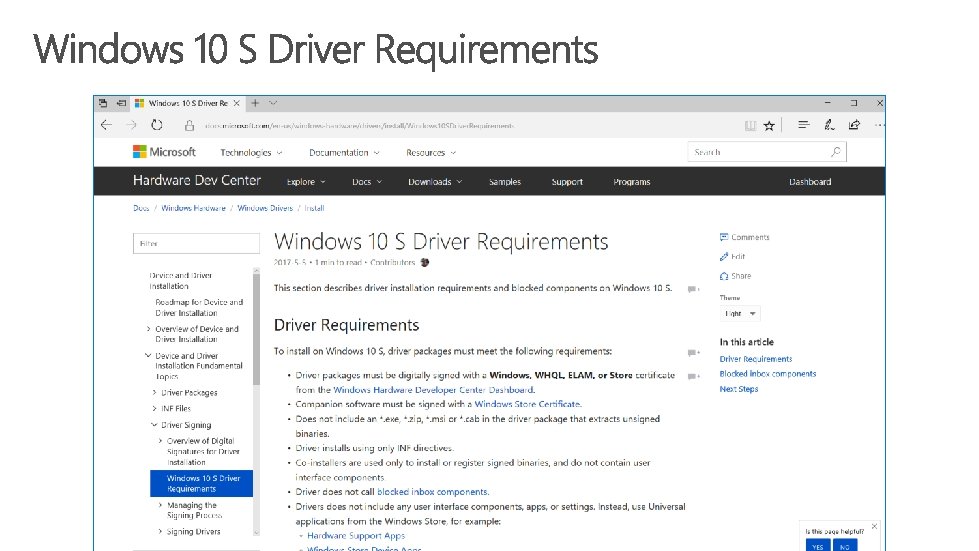Image resolution: width=979 pixels, height=551 pixels.
Task: Open the Edge hub icon
Action: [804, 125]
